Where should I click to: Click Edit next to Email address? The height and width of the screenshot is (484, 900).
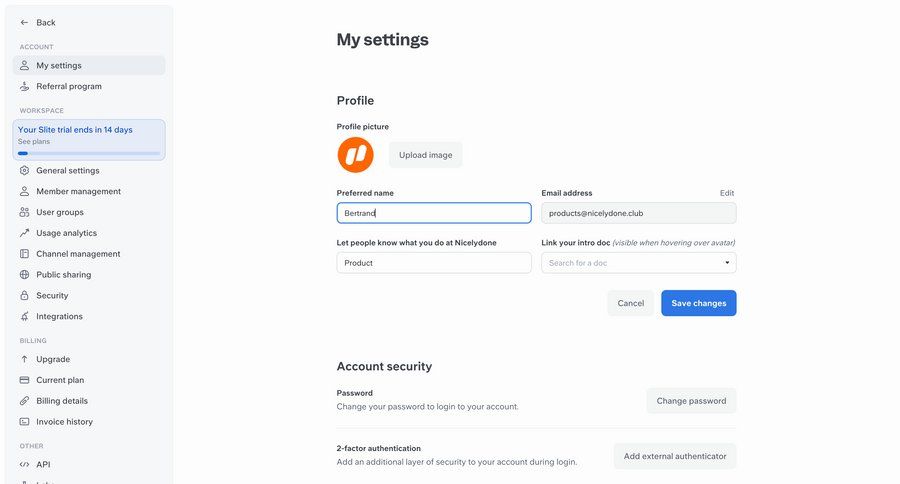pyautogui.click(x=727, y=193)
